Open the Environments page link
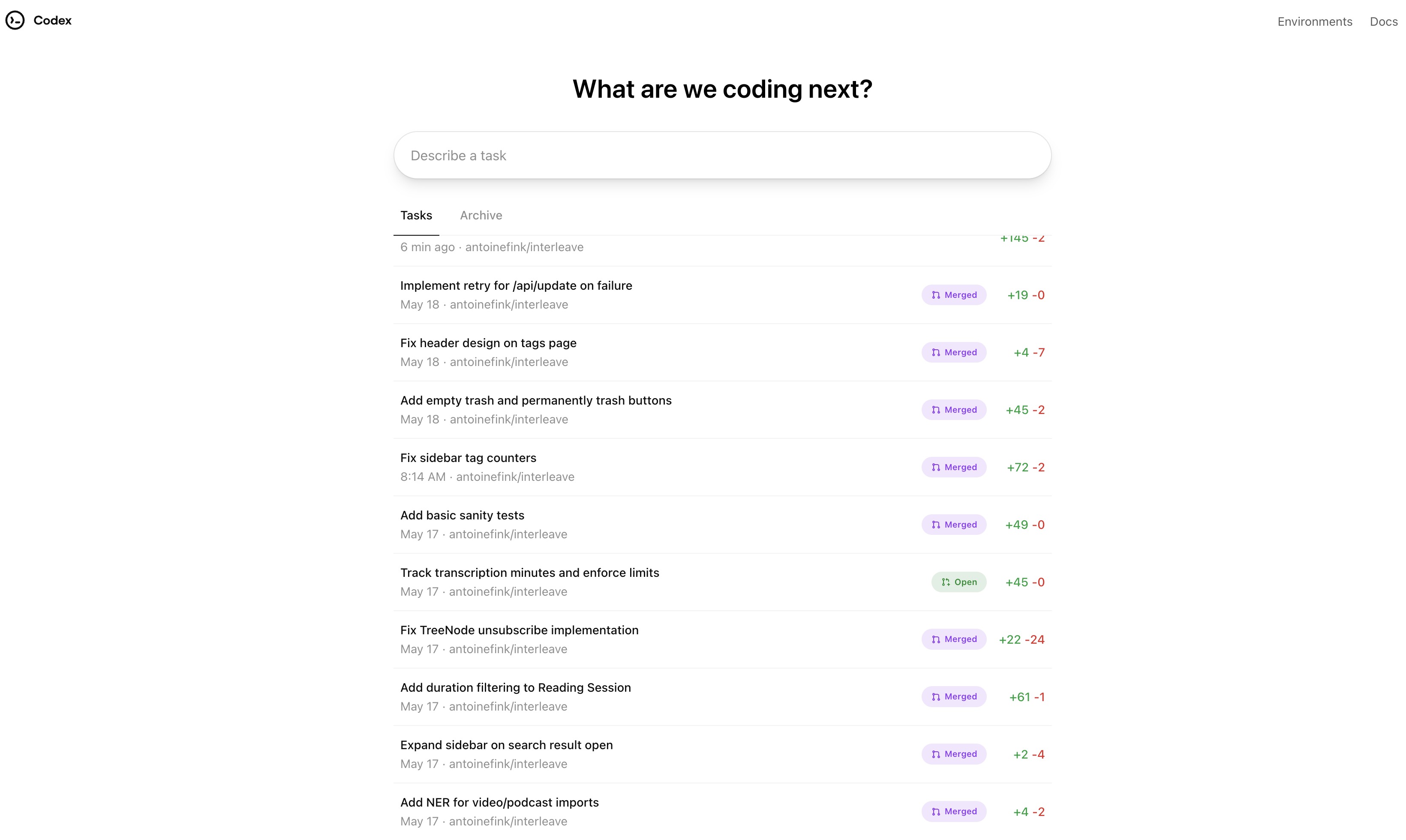This screenshot has height=840, width=1406. tap(1314, 21)
